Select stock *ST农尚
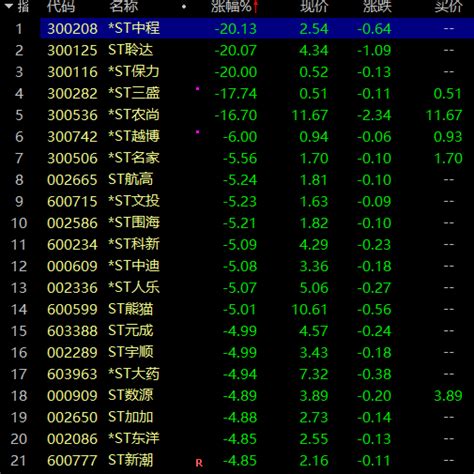 pyautogui.click(x=134, y=115)
